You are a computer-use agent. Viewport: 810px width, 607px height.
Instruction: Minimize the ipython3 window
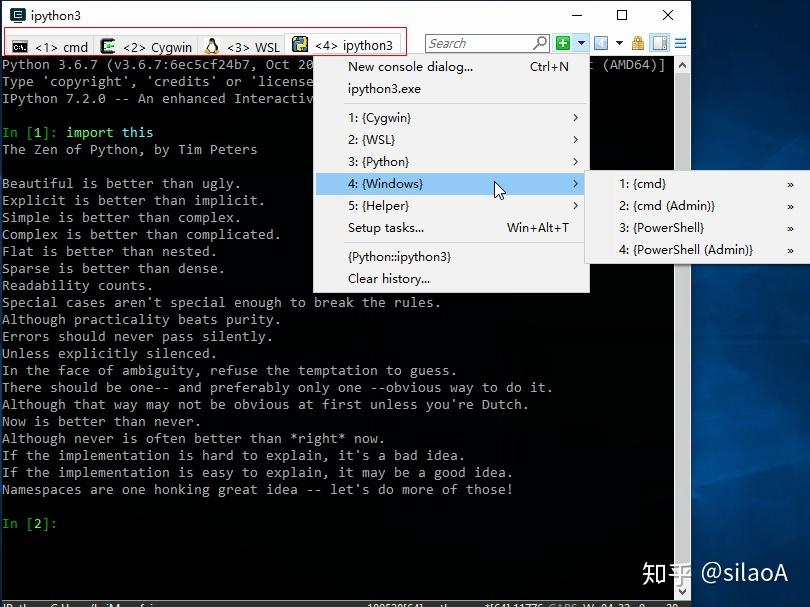[577, 15]
